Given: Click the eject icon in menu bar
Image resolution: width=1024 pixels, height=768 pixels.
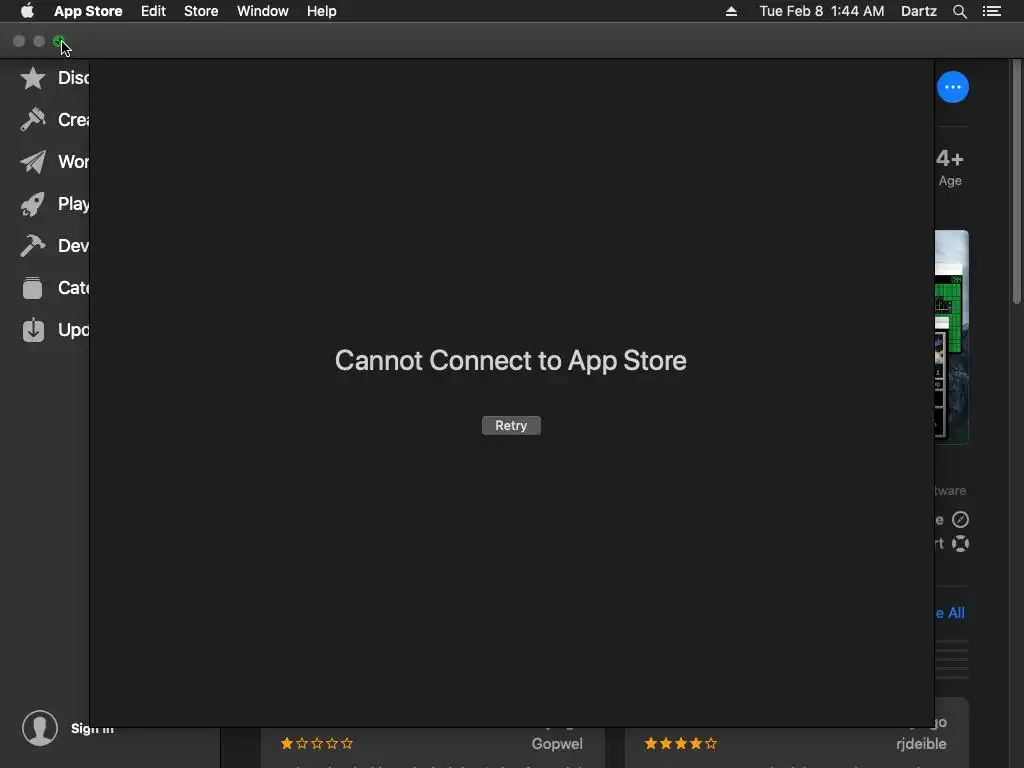Looking at the screenshot, I should 731,11.
